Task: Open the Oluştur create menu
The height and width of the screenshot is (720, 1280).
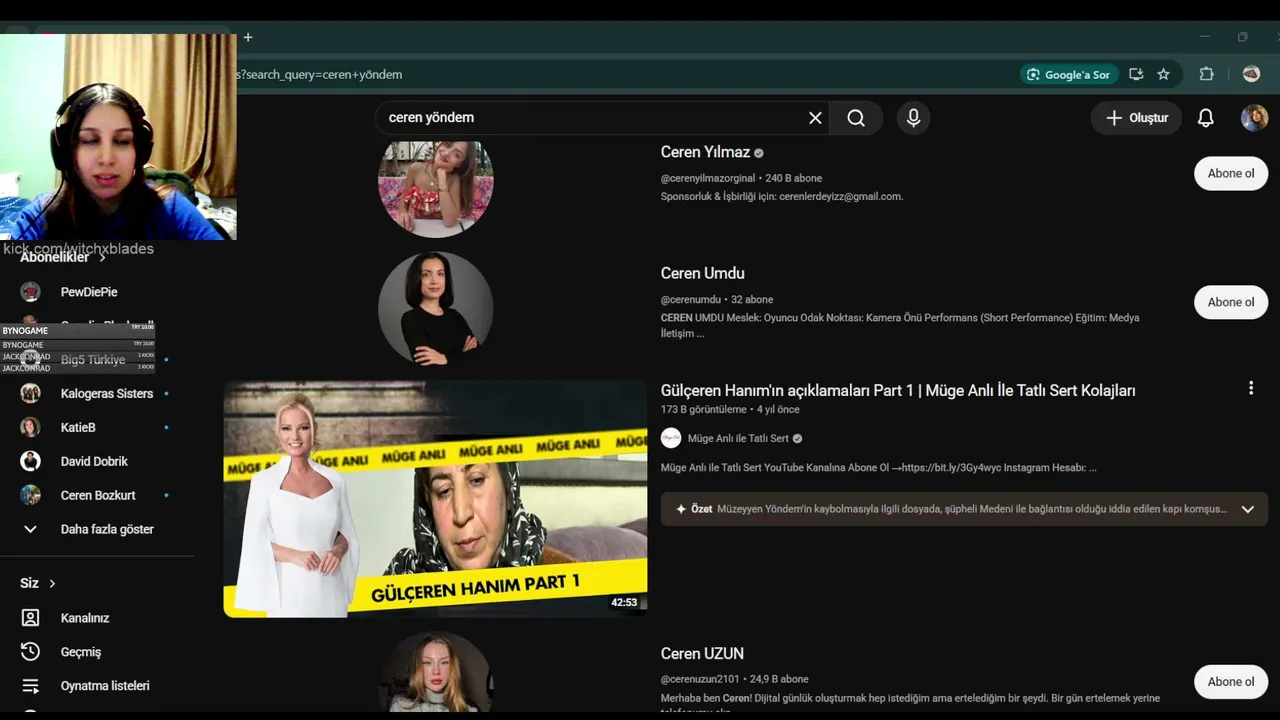Action: (x=1136, y=118)
